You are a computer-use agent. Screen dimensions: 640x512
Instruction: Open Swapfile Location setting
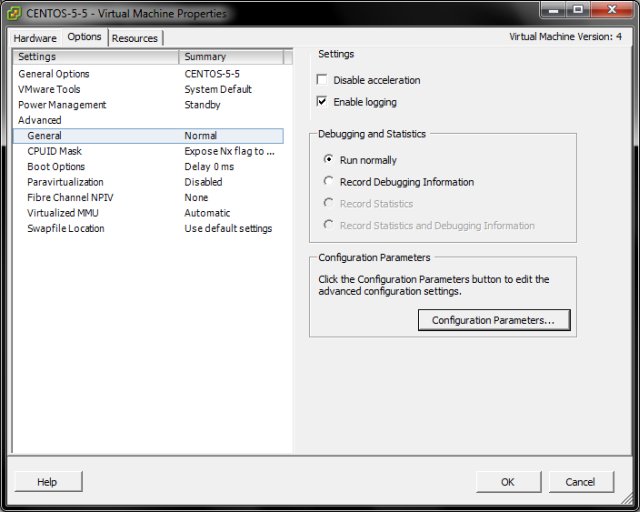tap(66, 228)
